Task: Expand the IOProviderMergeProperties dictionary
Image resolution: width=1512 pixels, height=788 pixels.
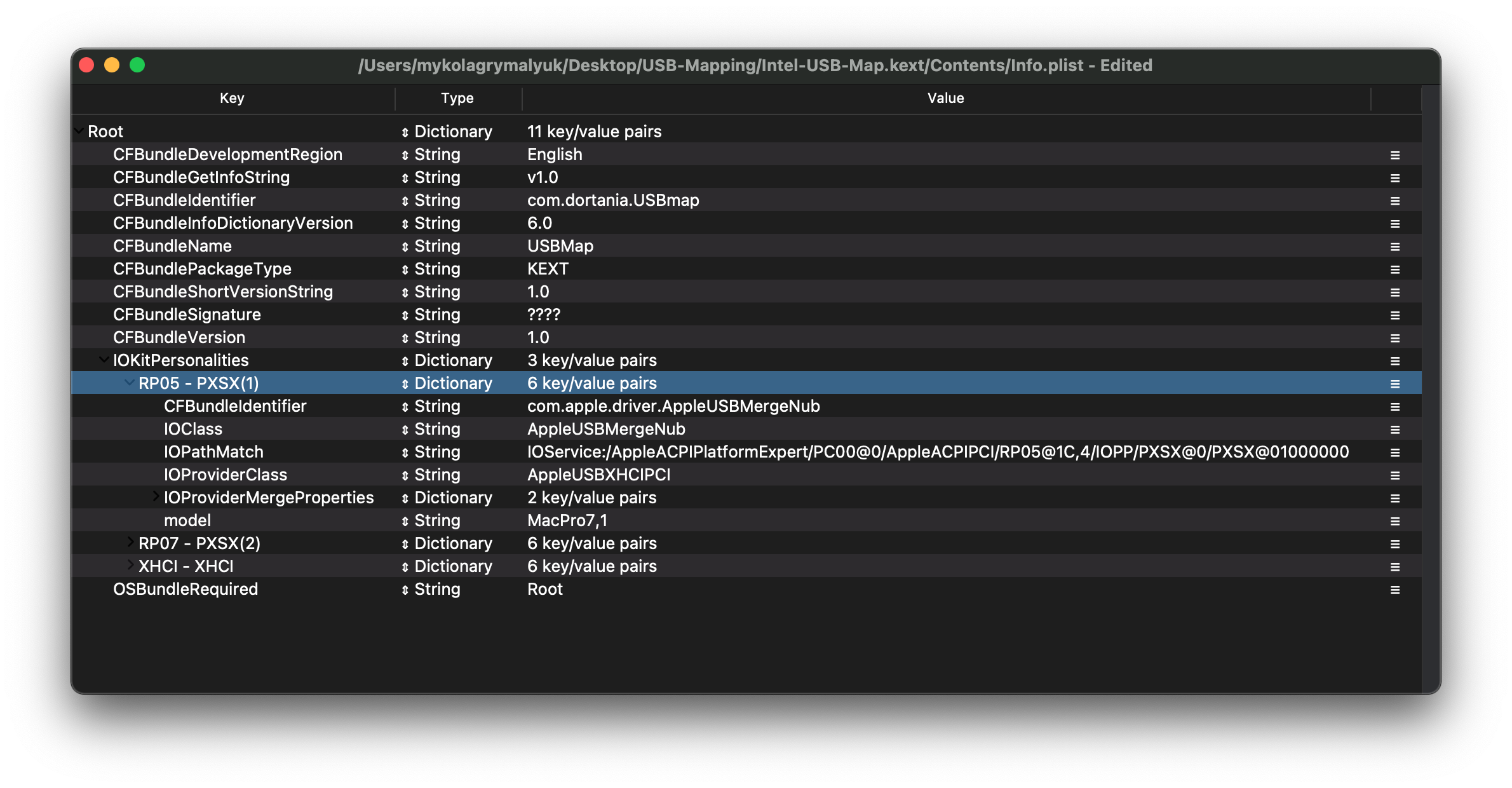Action: pyautogui.click(x=155, y=496)
